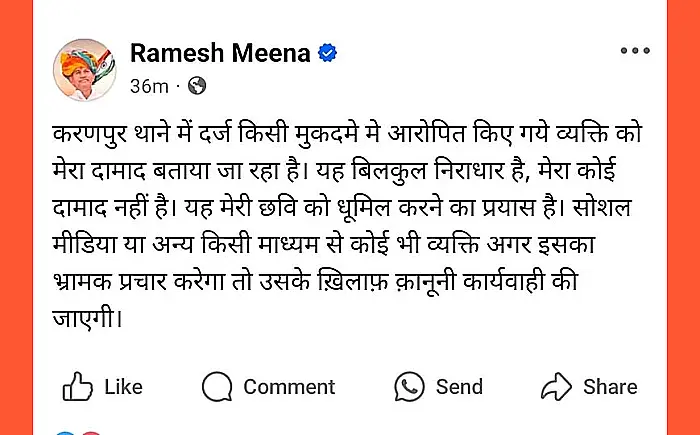
Task: Open the 36m timestamp link
Action: 149,86
